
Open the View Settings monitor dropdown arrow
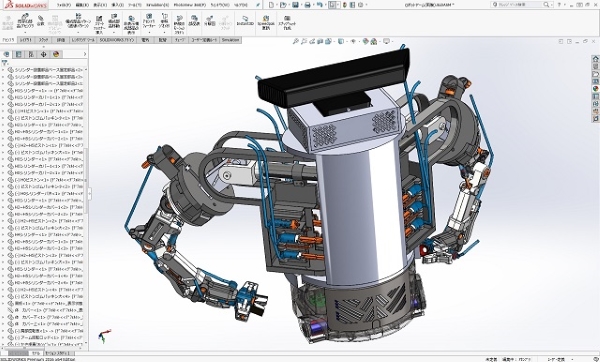[x=392, y=41]
